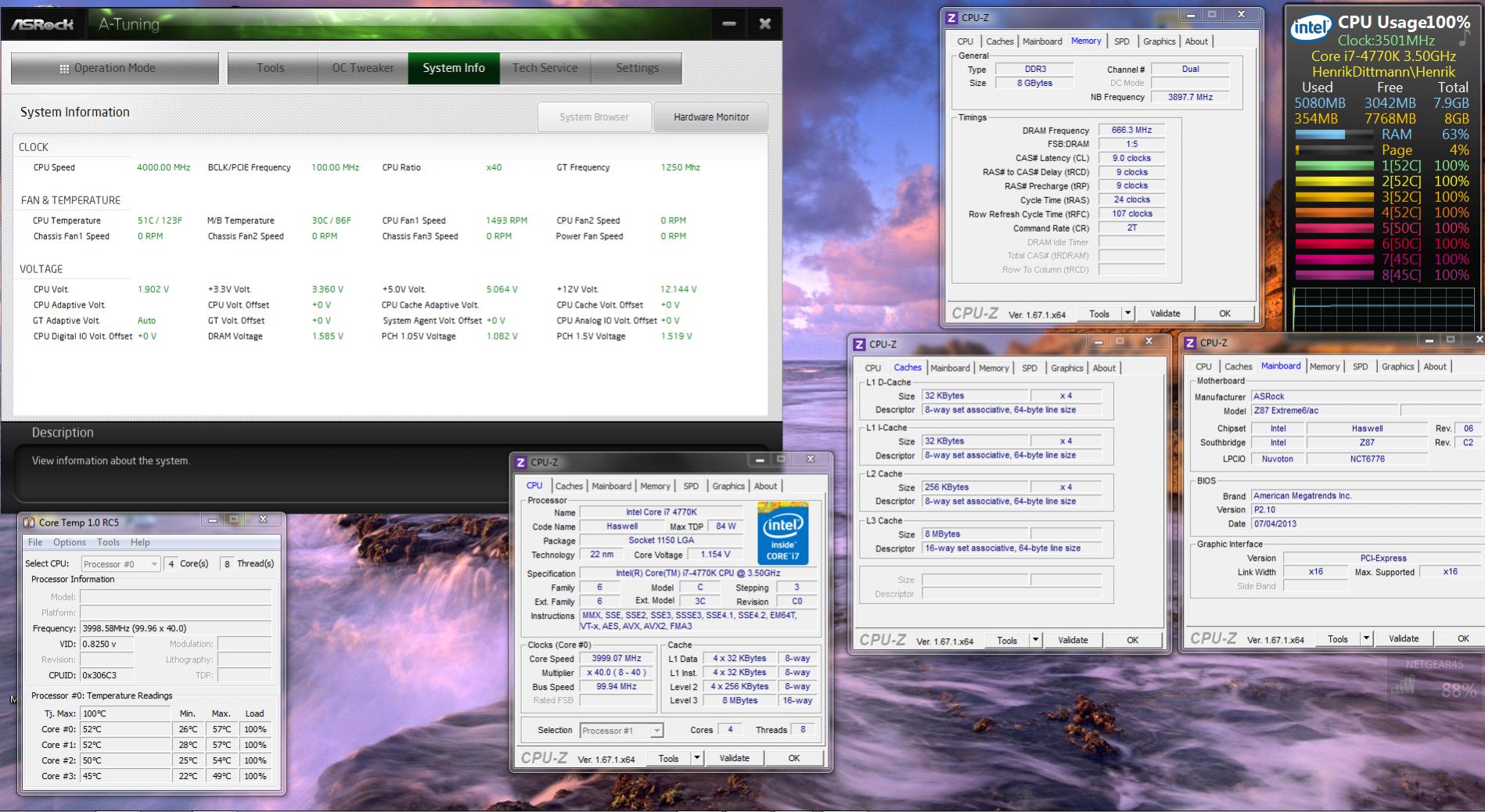The width and height of the screenshot is (1485, 812).
Task: Click the Core Speed value 3999.07 MHz
Action: [x=616, y=659]
